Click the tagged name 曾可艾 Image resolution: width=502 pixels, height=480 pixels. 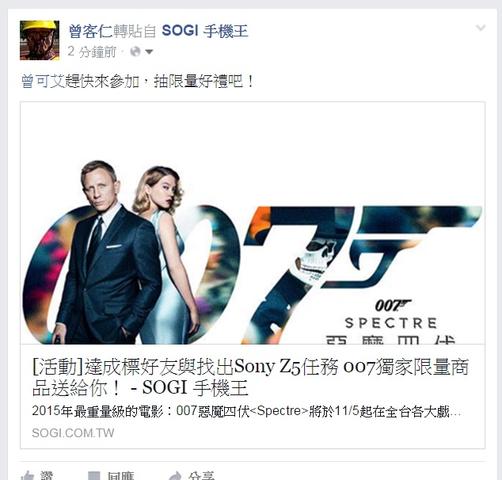[x=43, y=82]
